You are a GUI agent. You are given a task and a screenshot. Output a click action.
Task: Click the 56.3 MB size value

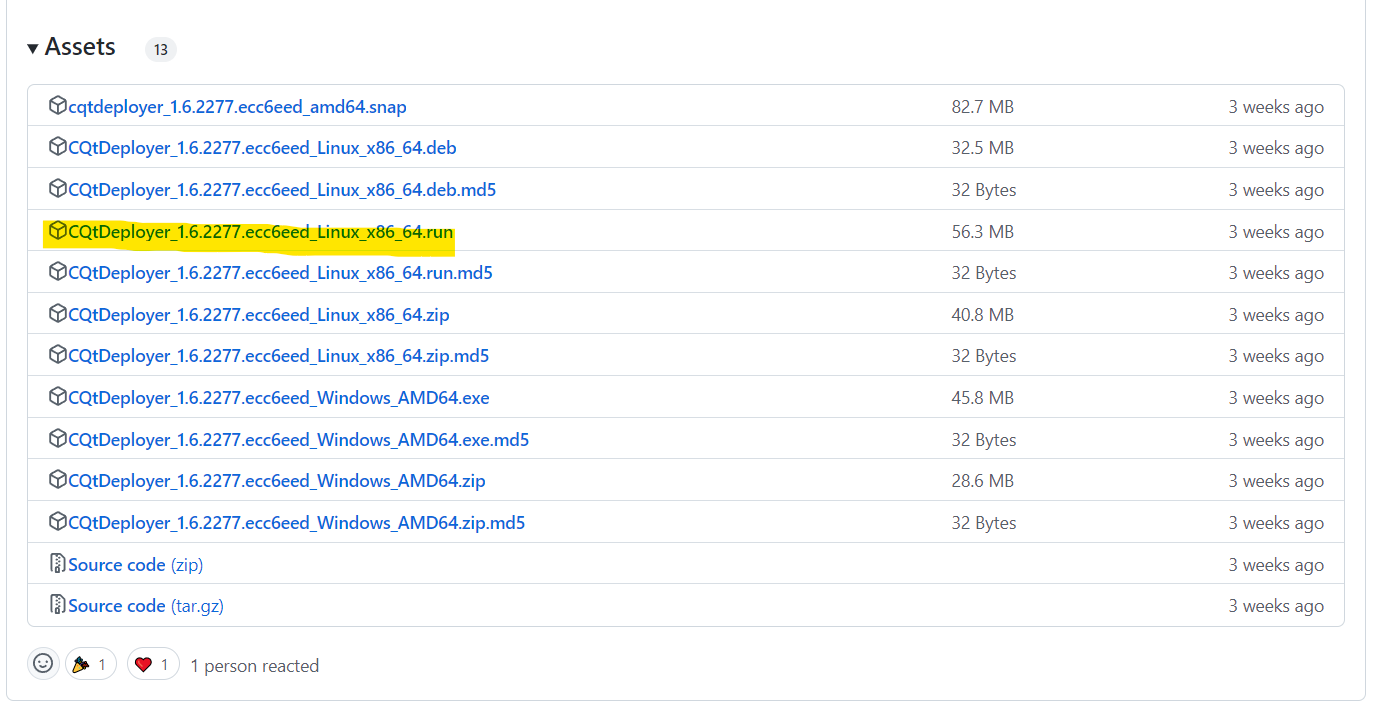click(x=982, y=232)
